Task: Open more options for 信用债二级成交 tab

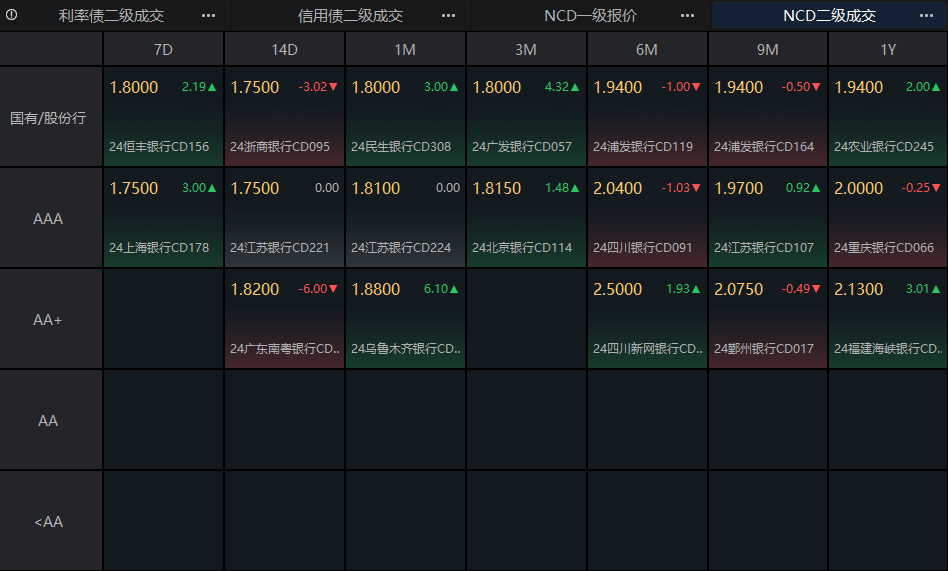Action: pyautogui.click(x=449, y=16)
